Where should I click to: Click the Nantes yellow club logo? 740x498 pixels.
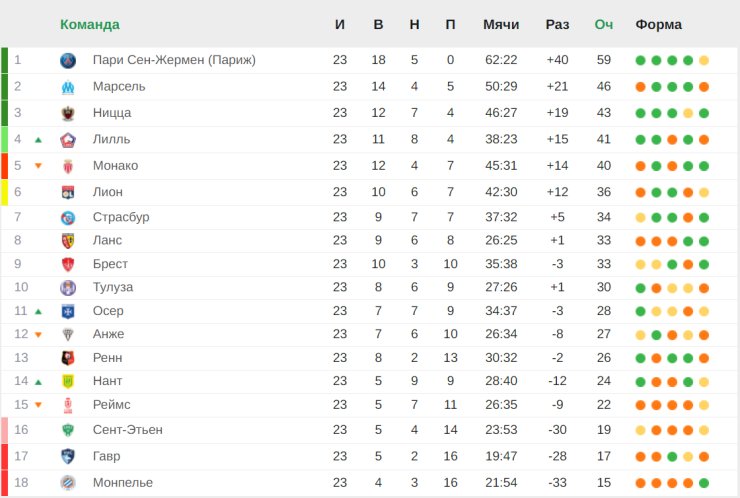[x=68, y=382]
